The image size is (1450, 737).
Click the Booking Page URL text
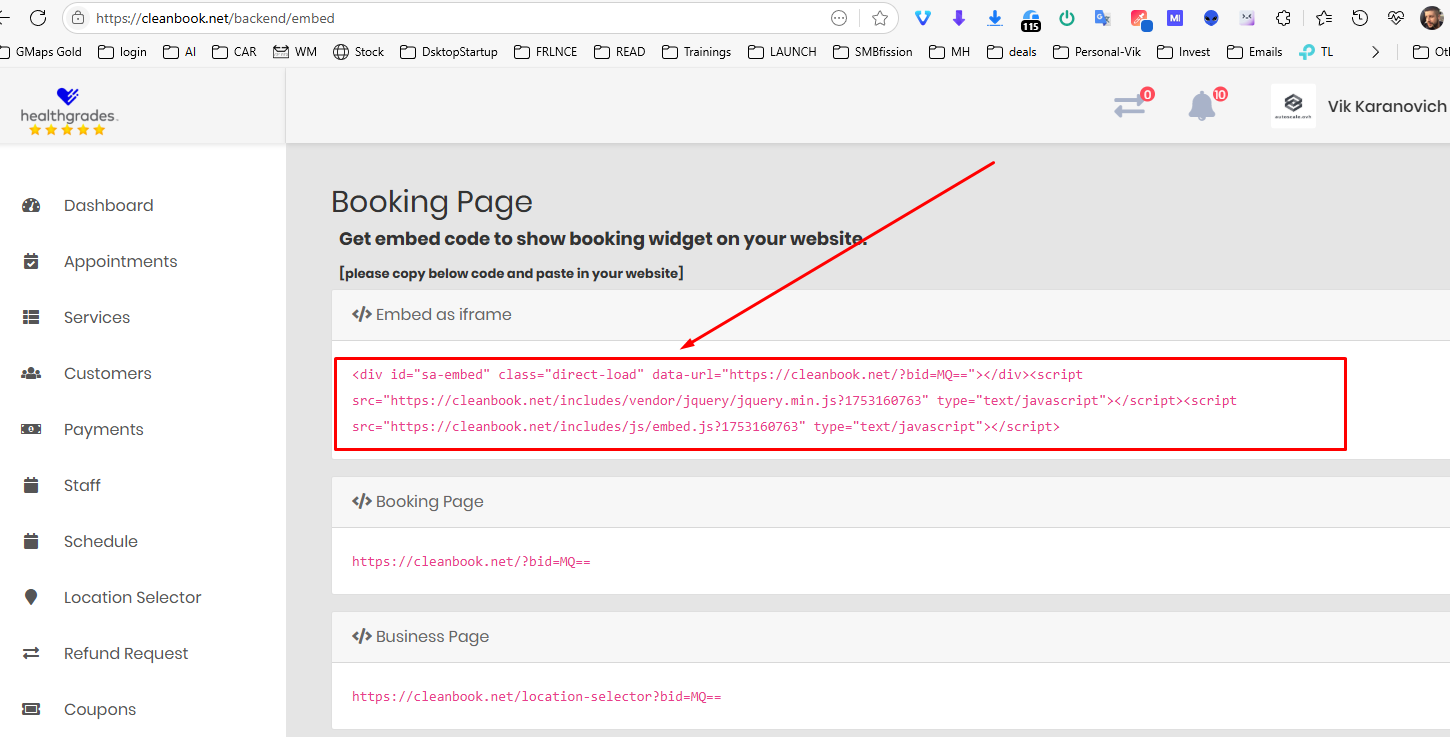(471, 562)
